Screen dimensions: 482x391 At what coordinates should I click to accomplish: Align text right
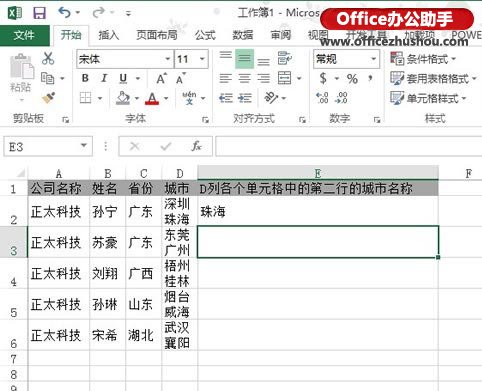(x=263, y=78)
